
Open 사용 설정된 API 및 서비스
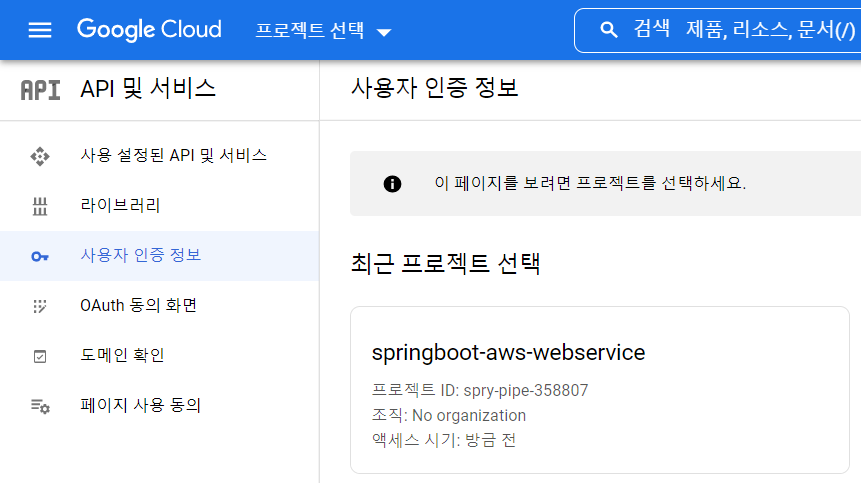point(159,156)
